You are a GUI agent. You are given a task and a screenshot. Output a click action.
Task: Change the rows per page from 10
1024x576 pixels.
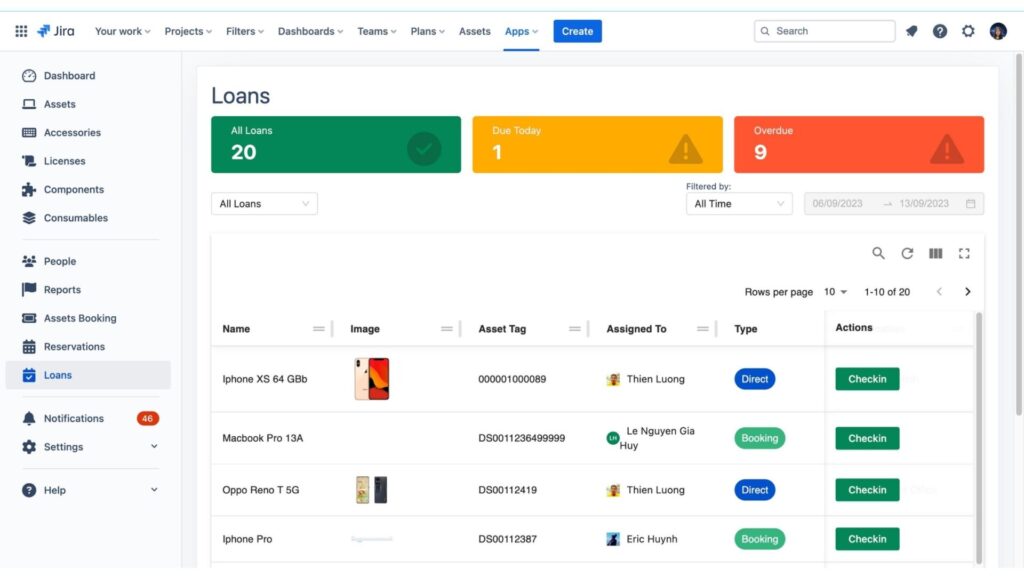tap(836, 291)
